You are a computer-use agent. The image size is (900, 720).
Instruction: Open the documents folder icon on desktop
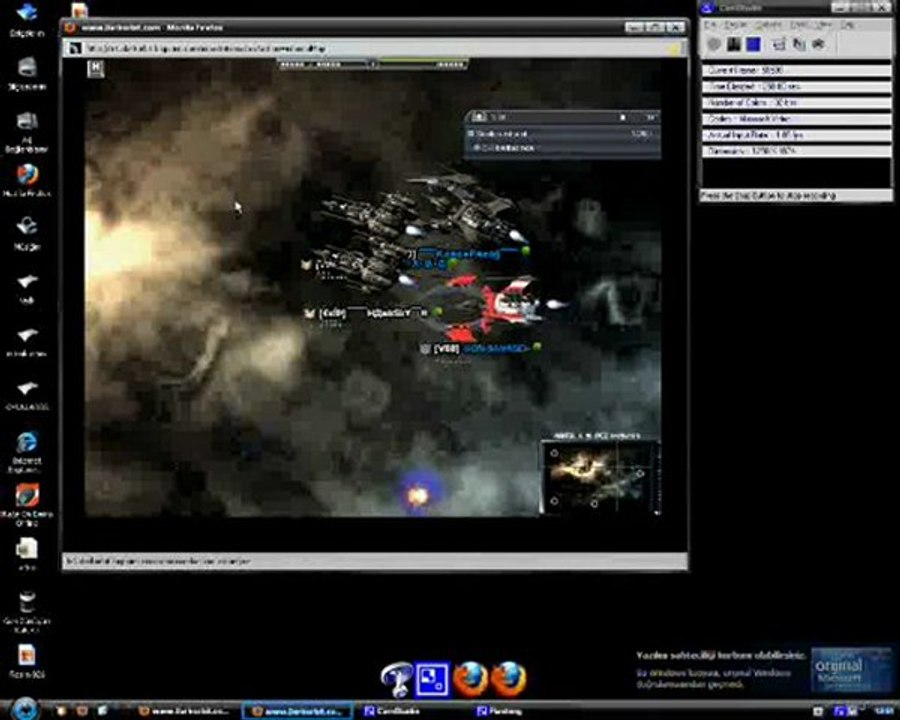pyautogui.click(x=27, y=20)
